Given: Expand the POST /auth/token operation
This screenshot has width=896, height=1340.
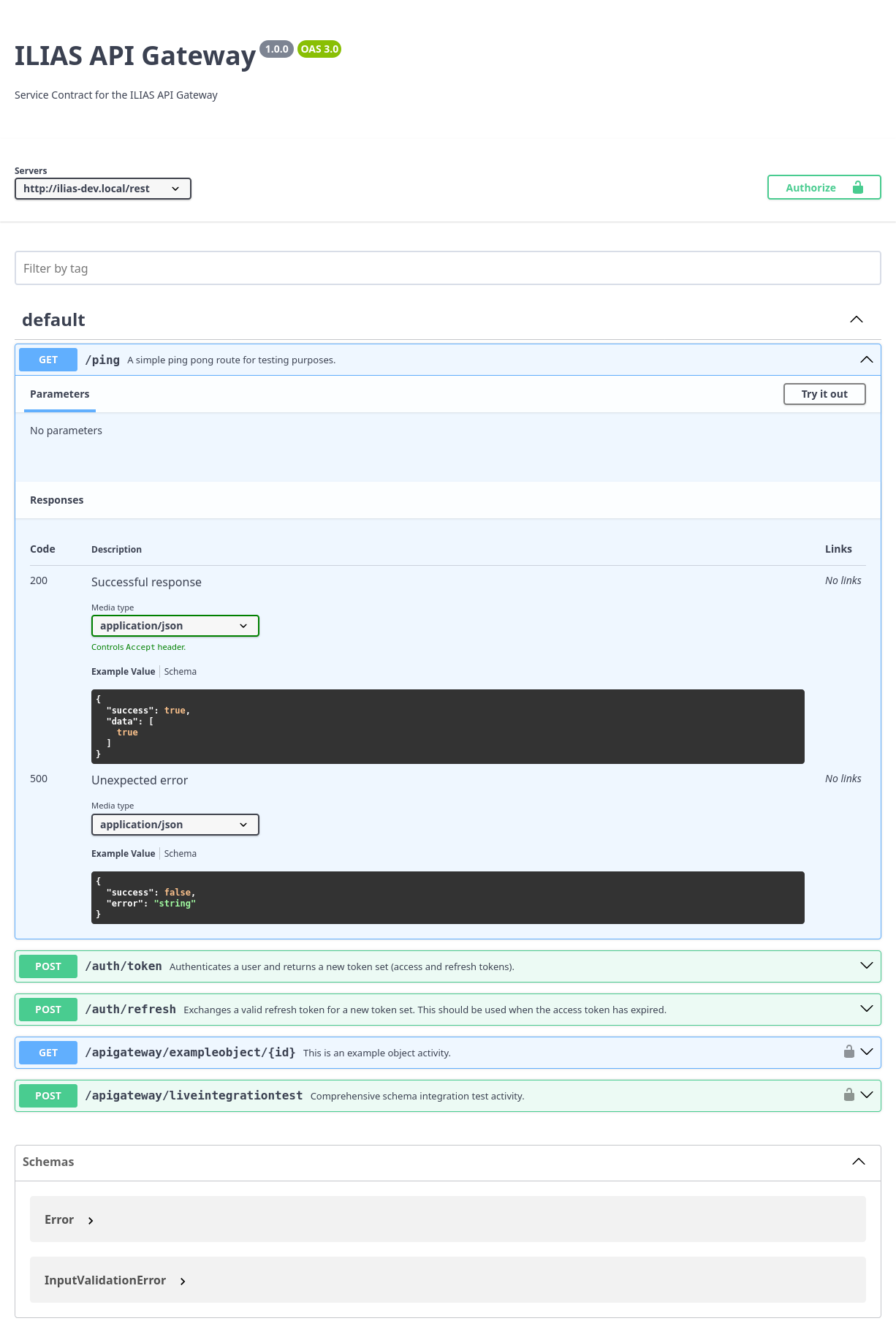Looking at the screenshot, I should (x=867, y=966).
